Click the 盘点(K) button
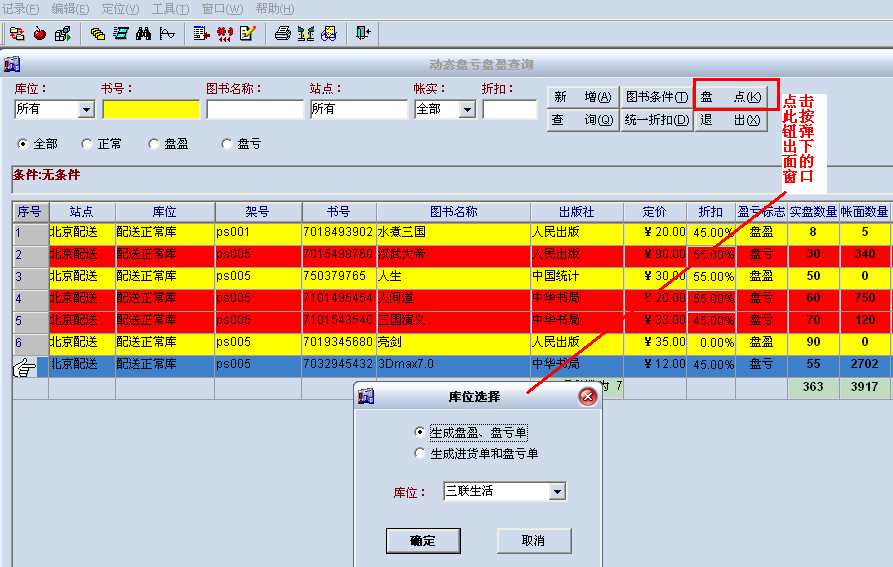This screenshot has width=893, height=567. [x=731, y=97]
